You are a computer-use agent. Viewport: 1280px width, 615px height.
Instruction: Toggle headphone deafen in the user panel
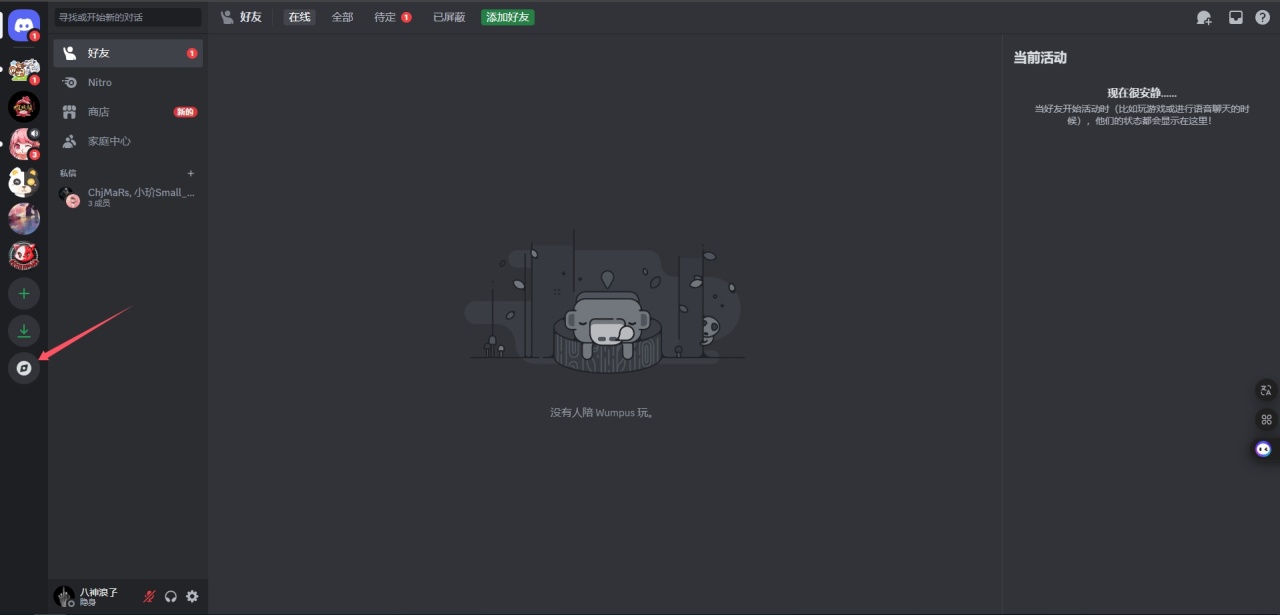point(171,596)
